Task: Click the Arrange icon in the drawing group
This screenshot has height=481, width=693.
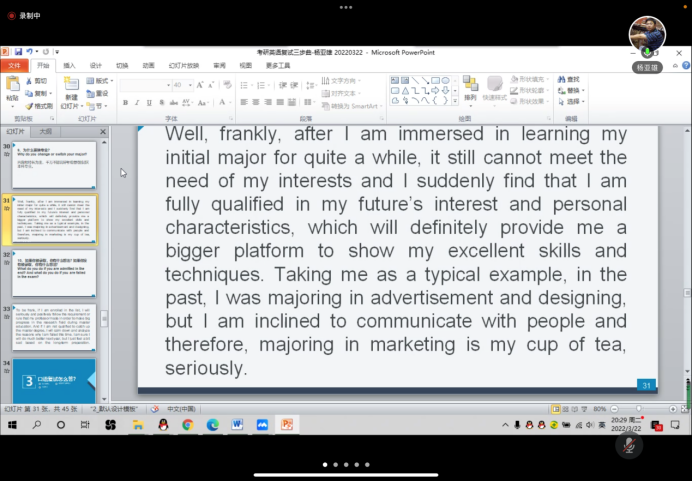Action: tap(470, 87)
